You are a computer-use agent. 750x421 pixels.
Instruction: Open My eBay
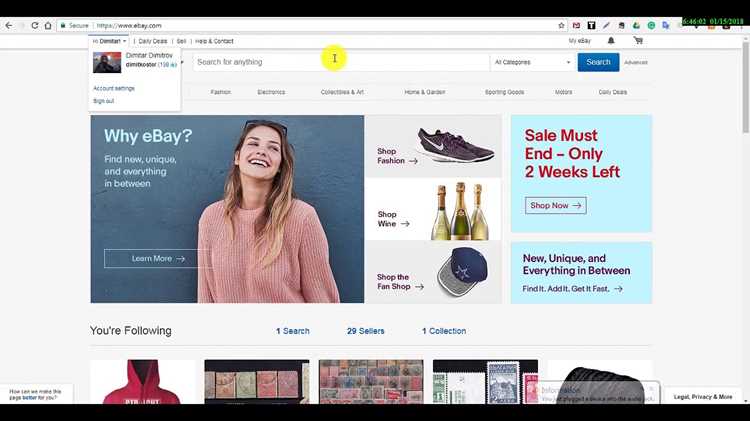tap(580, 41)
